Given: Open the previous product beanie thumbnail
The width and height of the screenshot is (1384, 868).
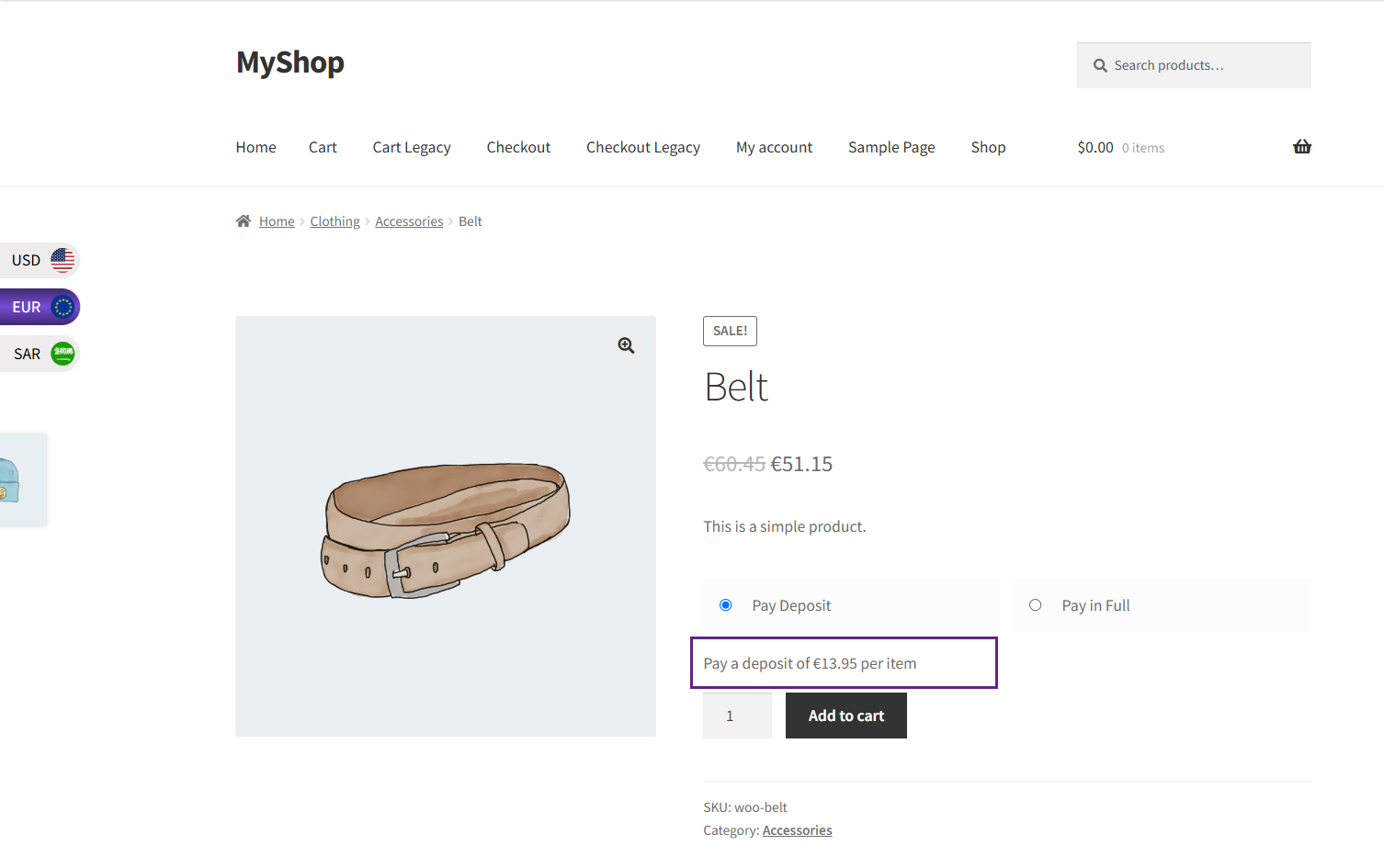Looking at the screenshot, I should [x=22, y=480].
